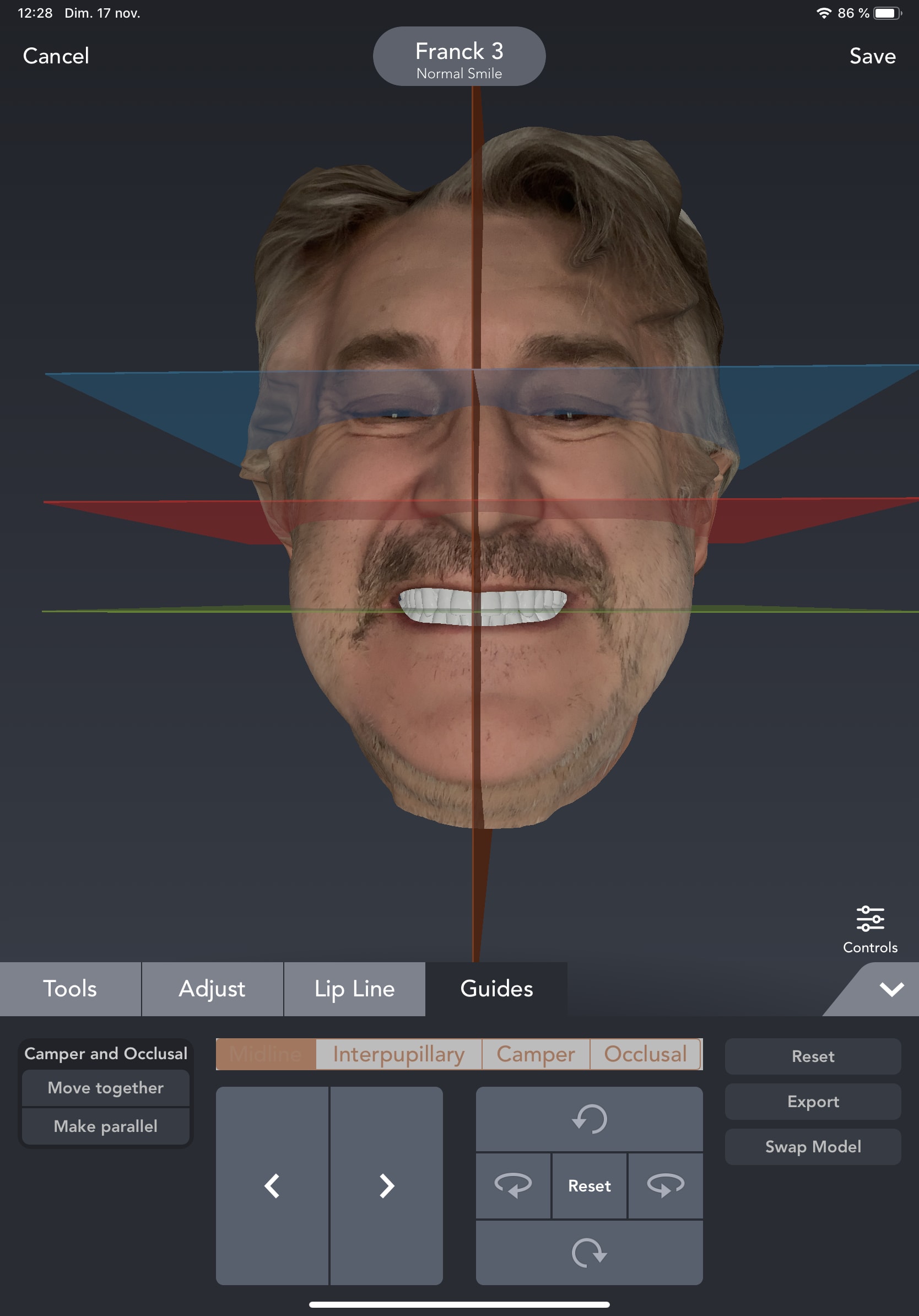Select the Interpupillary guide segment
This screenshot has height=1316, width=919.
399,1054
